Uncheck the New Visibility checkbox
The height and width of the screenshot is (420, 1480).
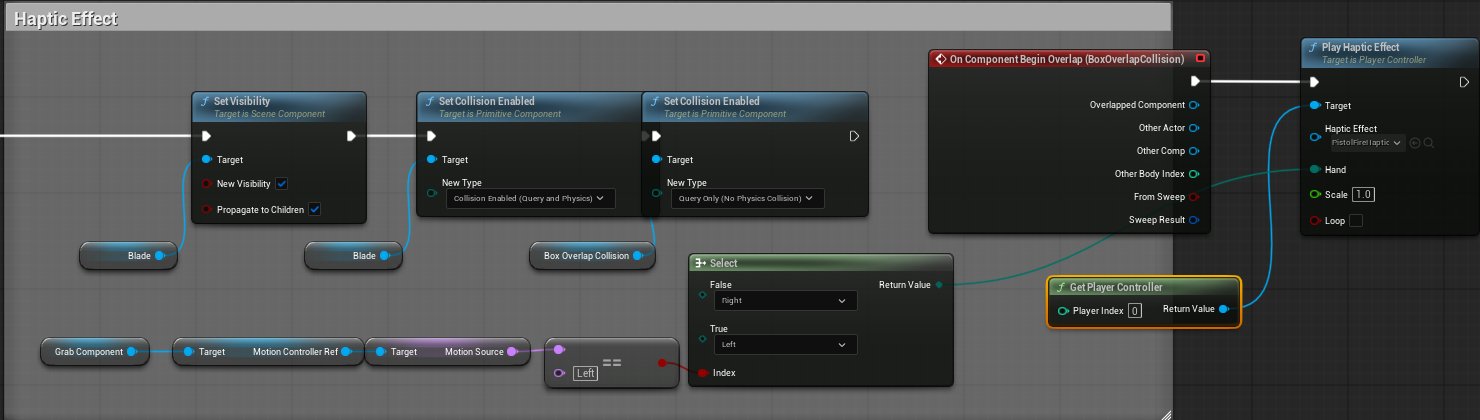[x=282, y=184]
